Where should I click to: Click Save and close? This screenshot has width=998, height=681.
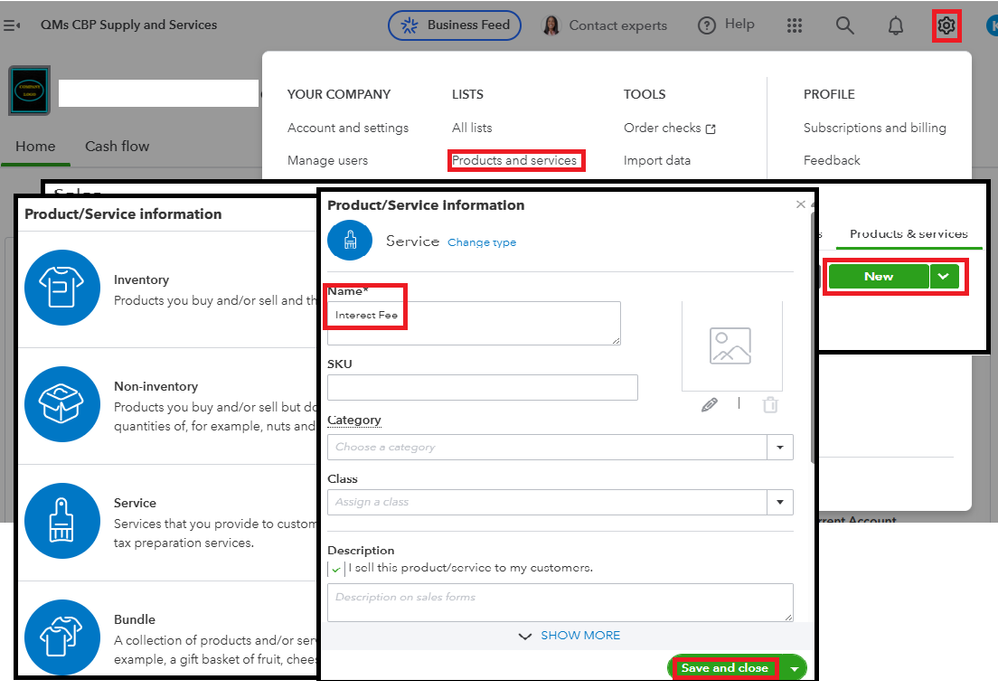(x=724, y=668)
